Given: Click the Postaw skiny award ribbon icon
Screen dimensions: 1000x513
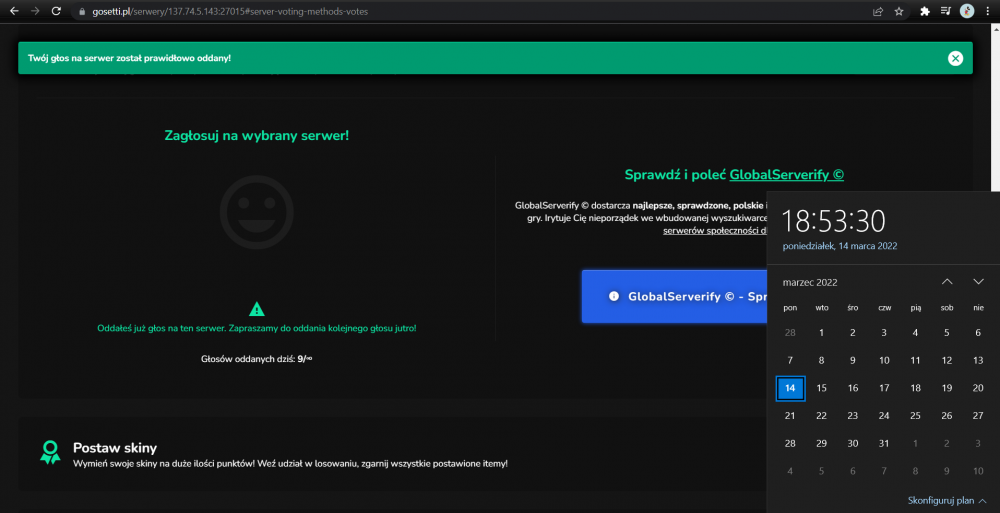Looking at the screenshot, I should coord(50,452).
